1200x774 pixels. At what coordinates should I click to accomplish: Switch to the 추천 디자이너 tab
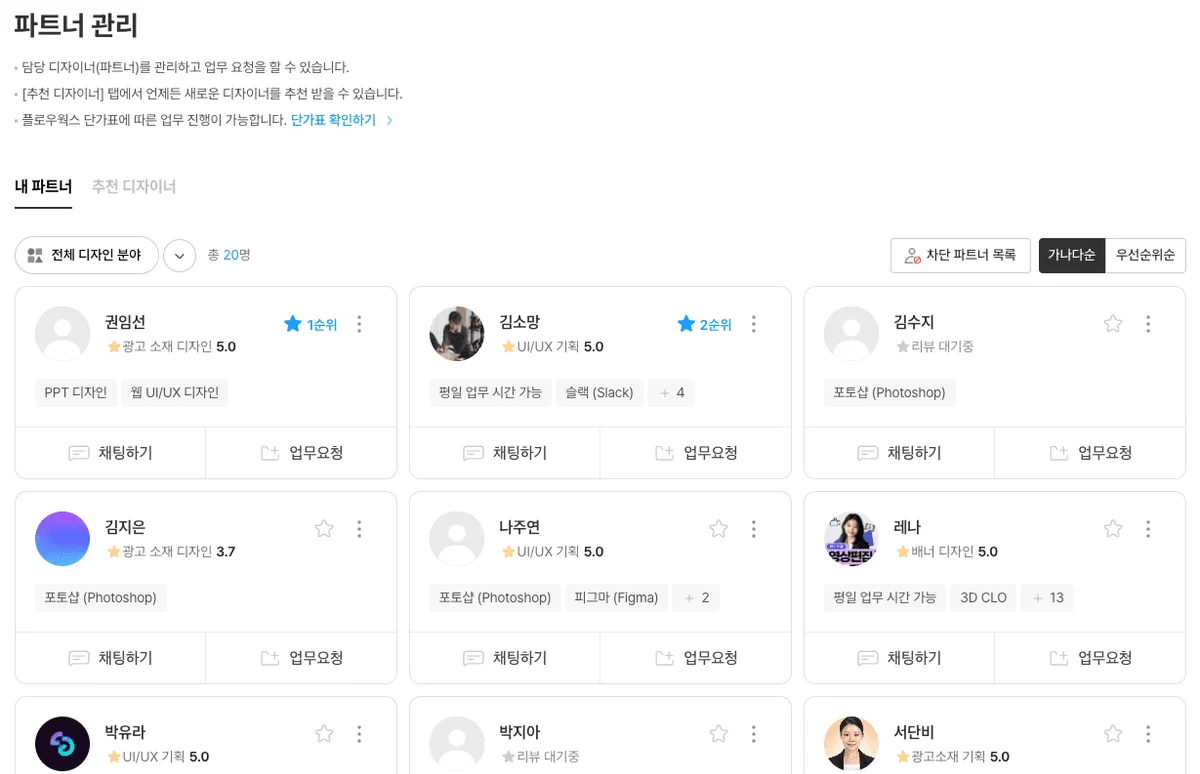tap(133, 186)
